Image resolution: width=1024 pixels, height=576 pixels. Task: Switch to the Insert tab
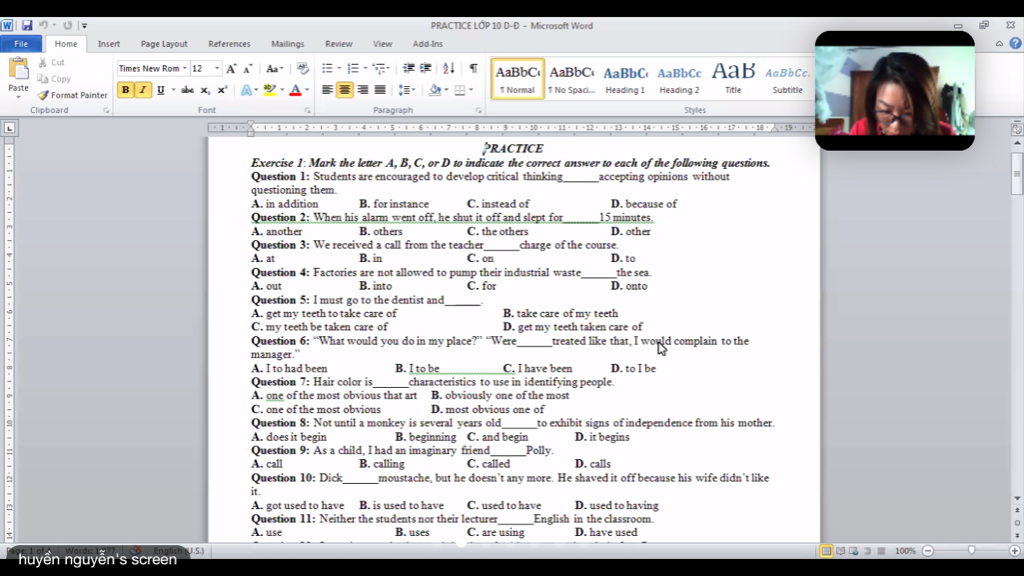(109, 44)
